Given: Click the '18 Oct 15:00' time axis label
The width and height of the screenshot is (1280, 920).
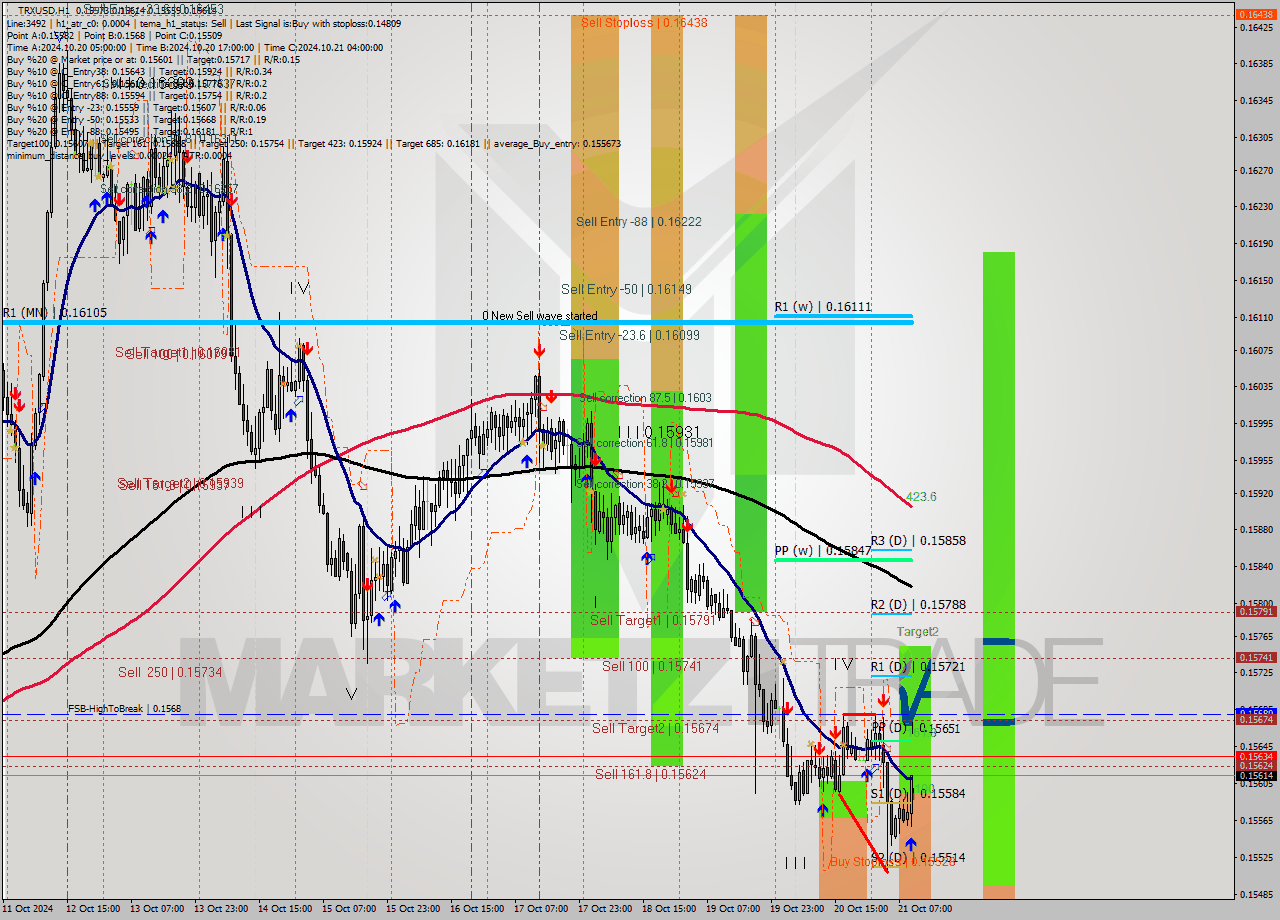Looking at the screenshot, I should click(x=668, y=909).
